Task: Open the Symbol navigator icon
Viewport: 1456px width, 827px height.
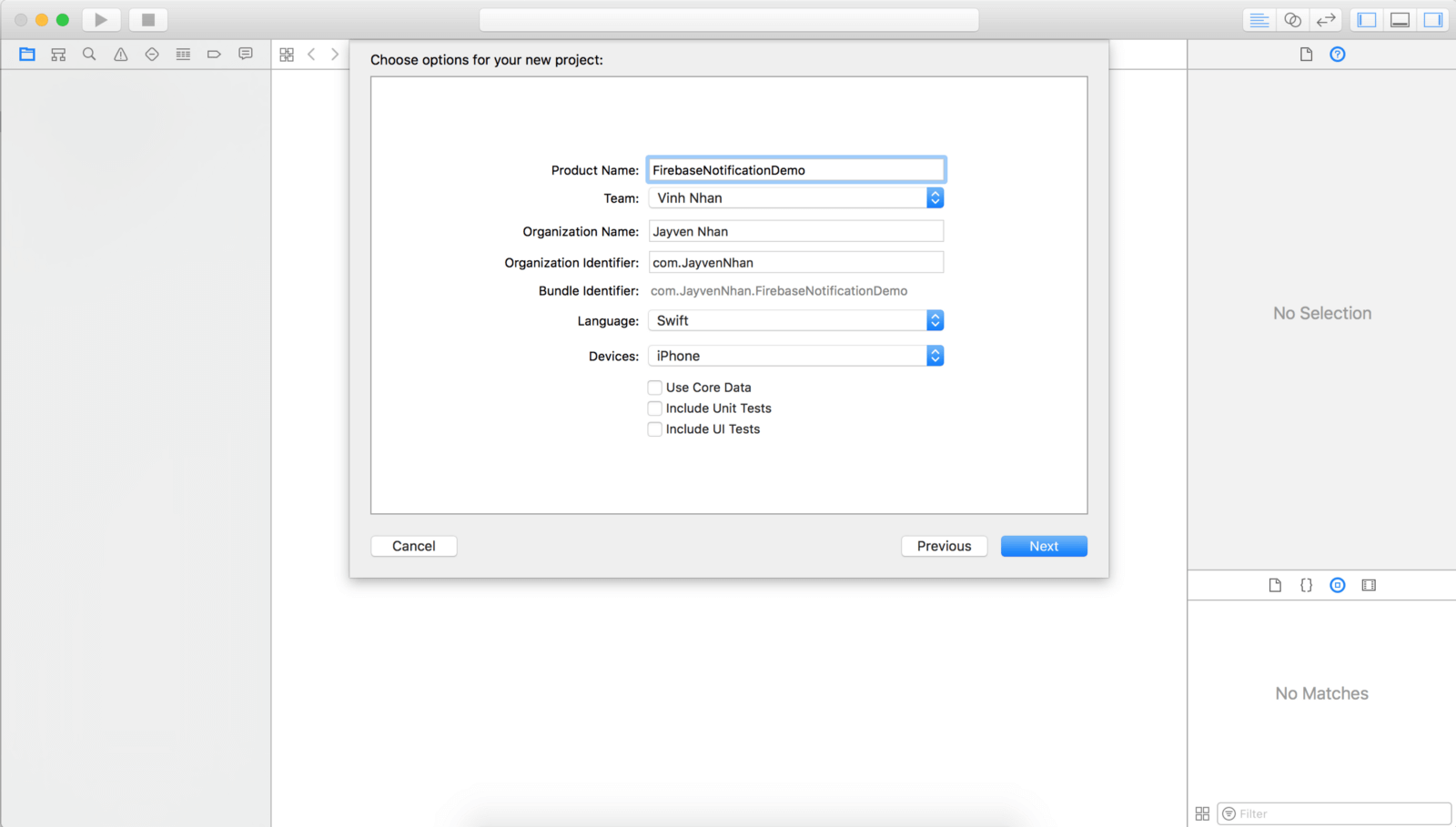Action: coord(58,55)
